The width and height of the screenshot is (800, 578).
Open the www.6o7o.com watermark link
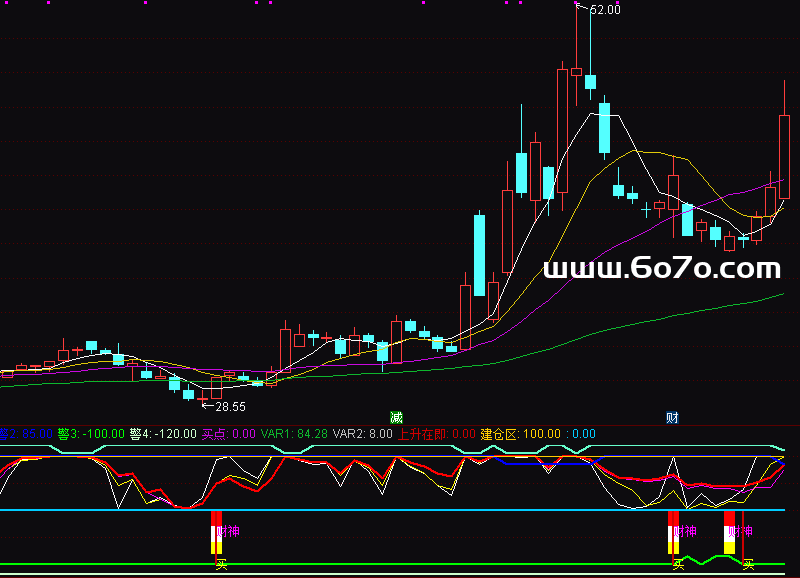click(x=661, y=268)
